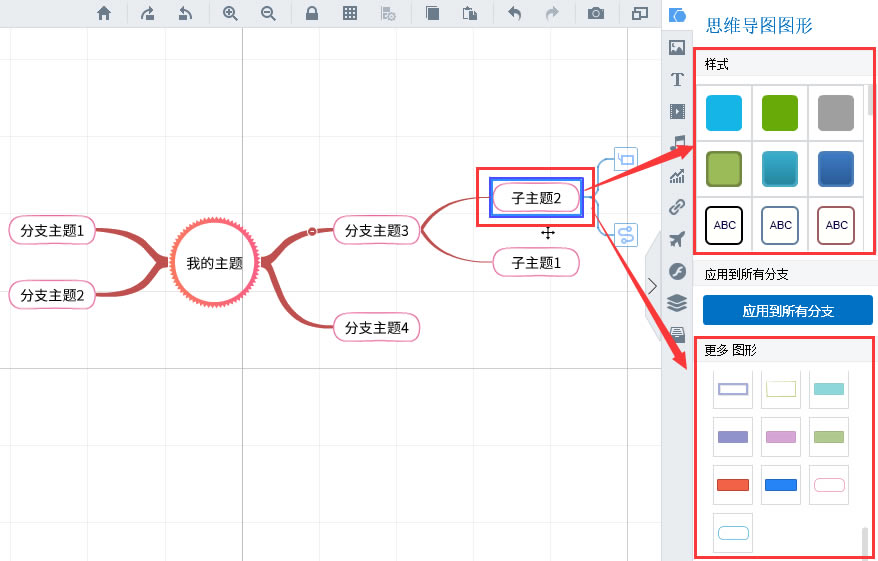Choose the filled red orange rectangle shape
The image size is (878, 561).
733,485
